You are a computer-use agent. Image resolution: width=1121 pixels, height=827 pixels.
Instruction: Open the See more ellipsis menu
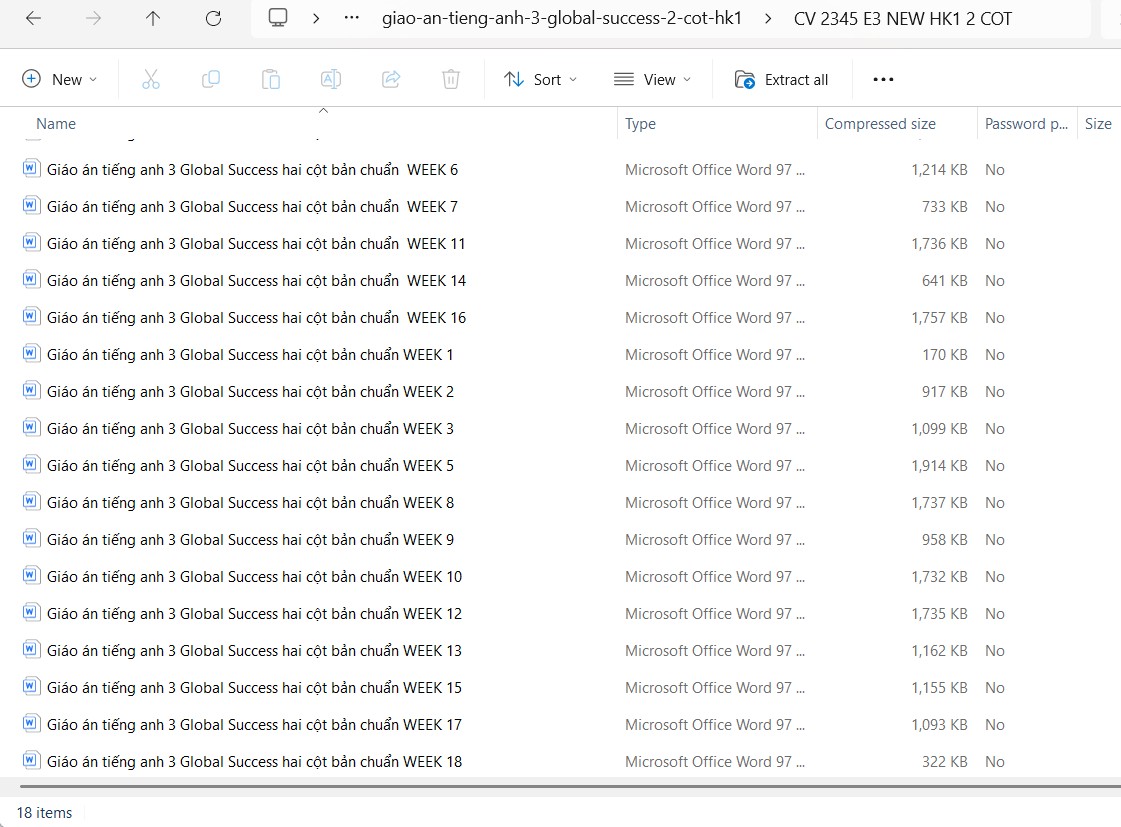point(883,79)
